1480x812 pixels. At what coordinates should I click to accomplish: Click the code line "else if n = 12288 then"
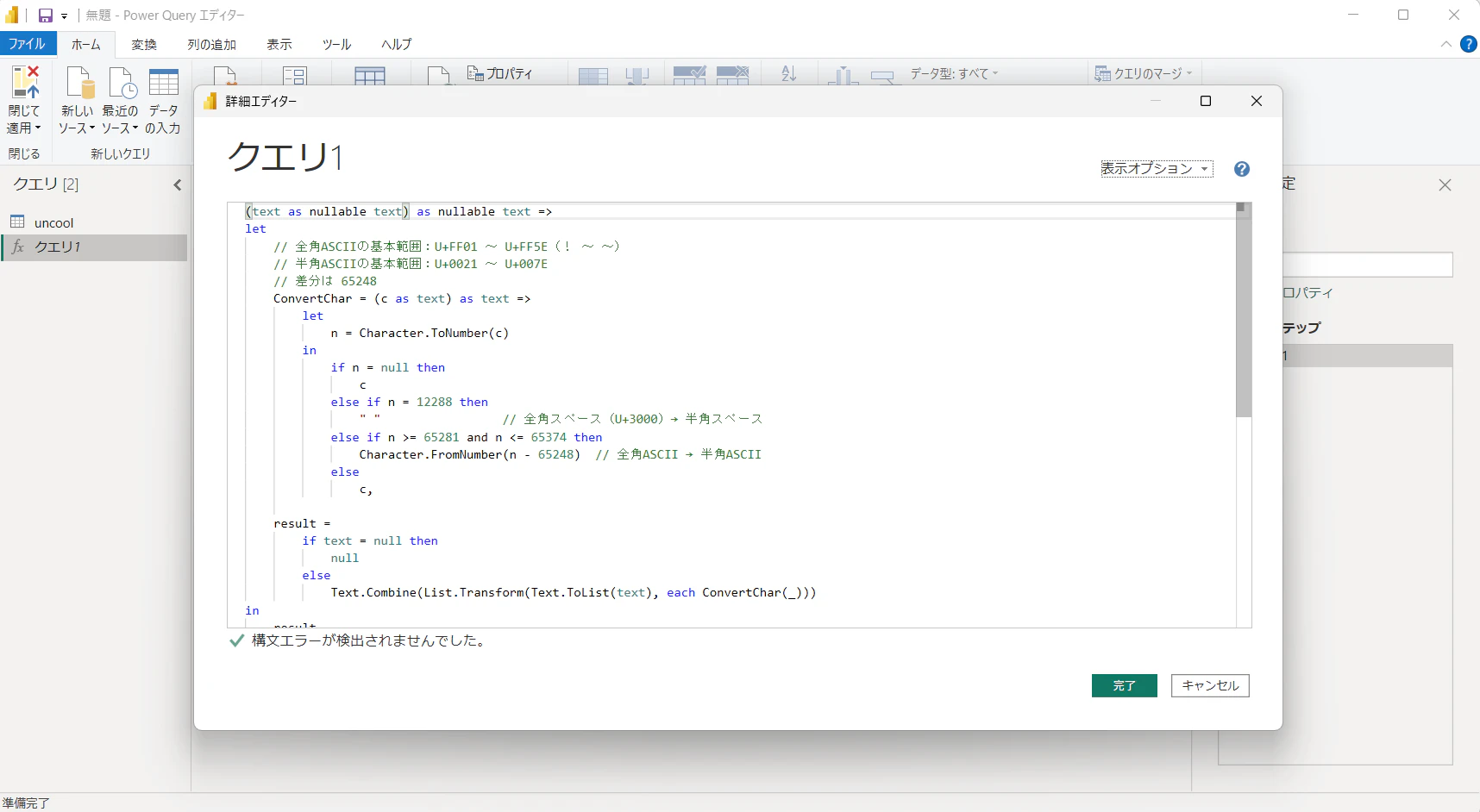pos(410,402)
